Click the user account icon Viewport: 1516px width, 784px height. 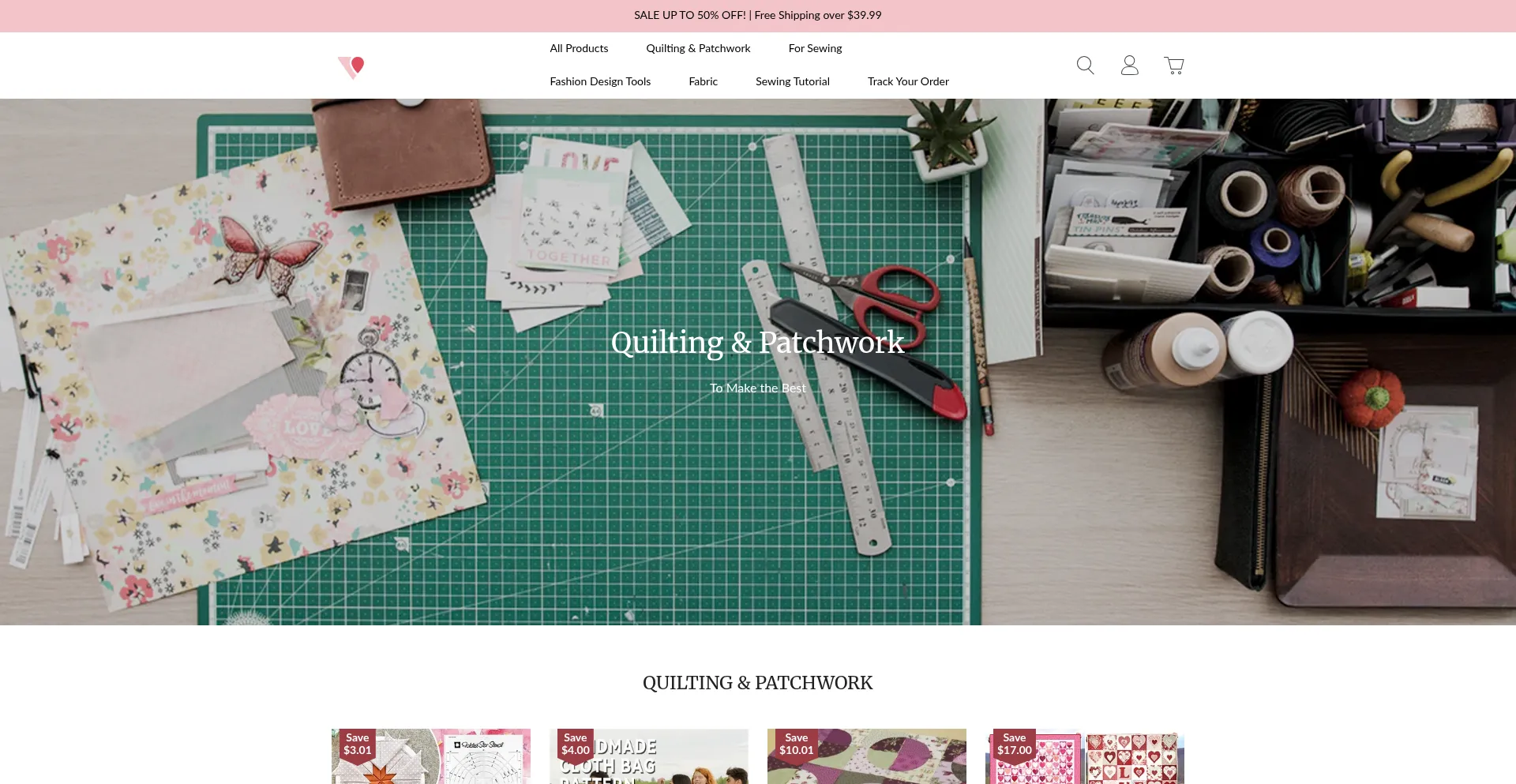coord(1129,66)
